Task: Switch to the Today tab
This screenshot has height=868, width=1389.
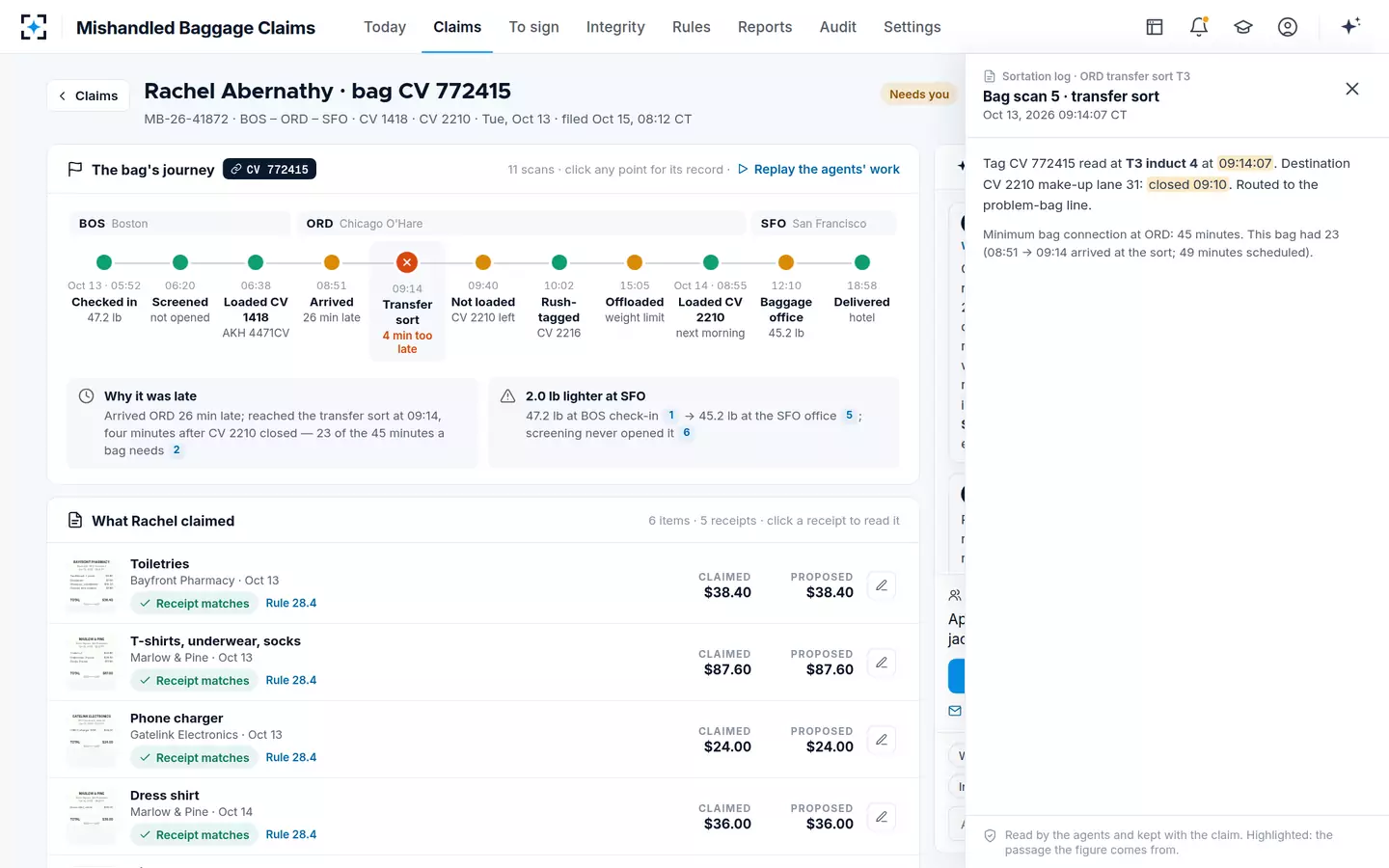Action: point(385,27)
